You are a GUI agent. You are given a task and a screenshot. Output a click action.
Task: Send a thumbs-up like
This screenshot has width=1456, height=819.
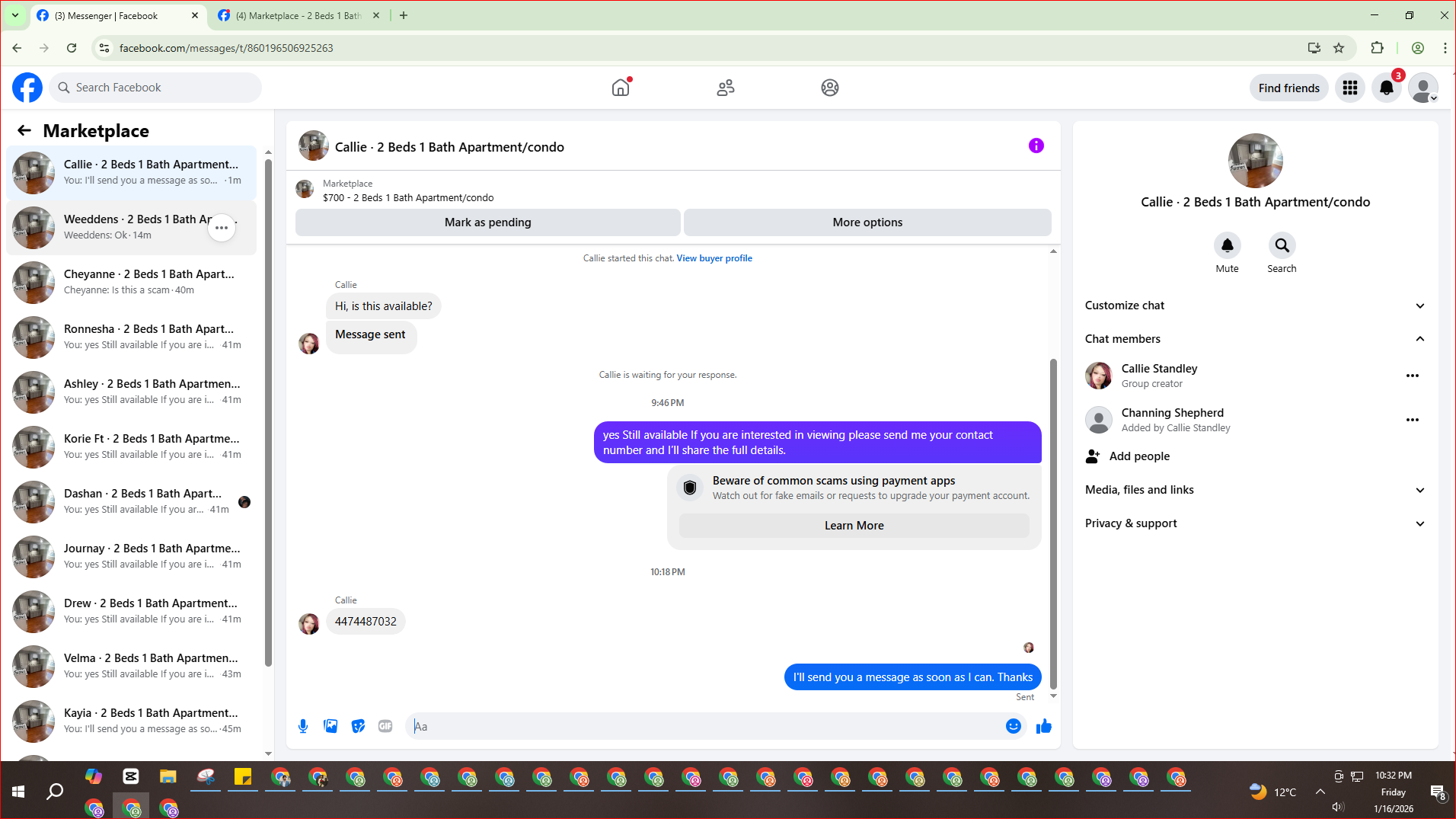coord(1043,726)
